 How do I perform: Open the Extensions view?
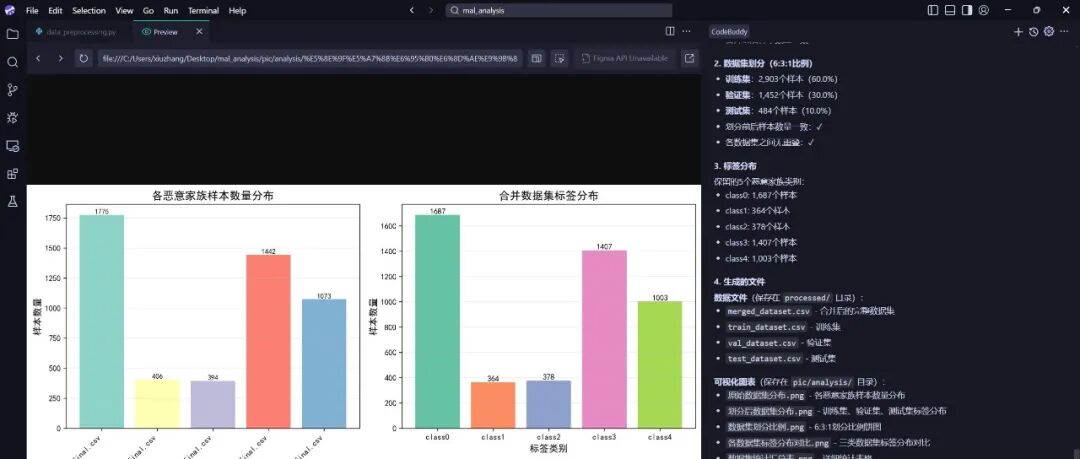point(12,174)
